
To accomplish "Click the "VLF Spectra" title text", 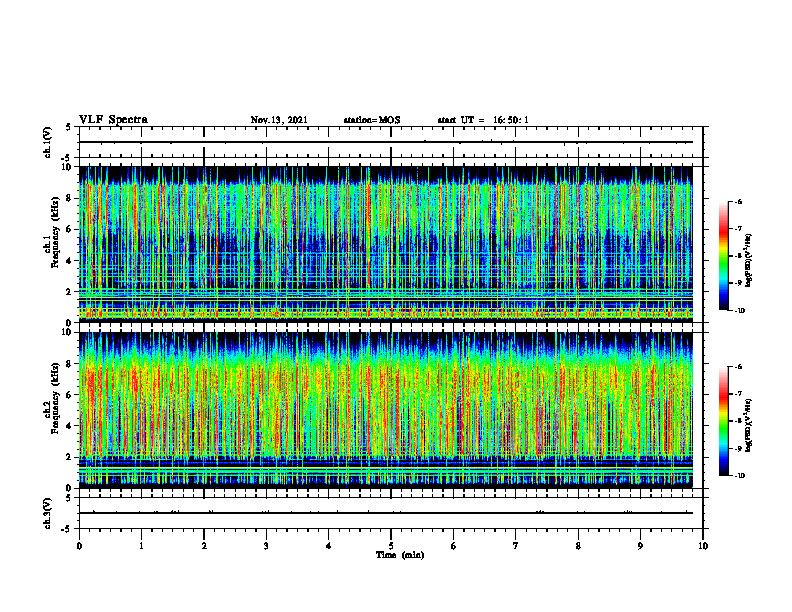I will point(114,120).
